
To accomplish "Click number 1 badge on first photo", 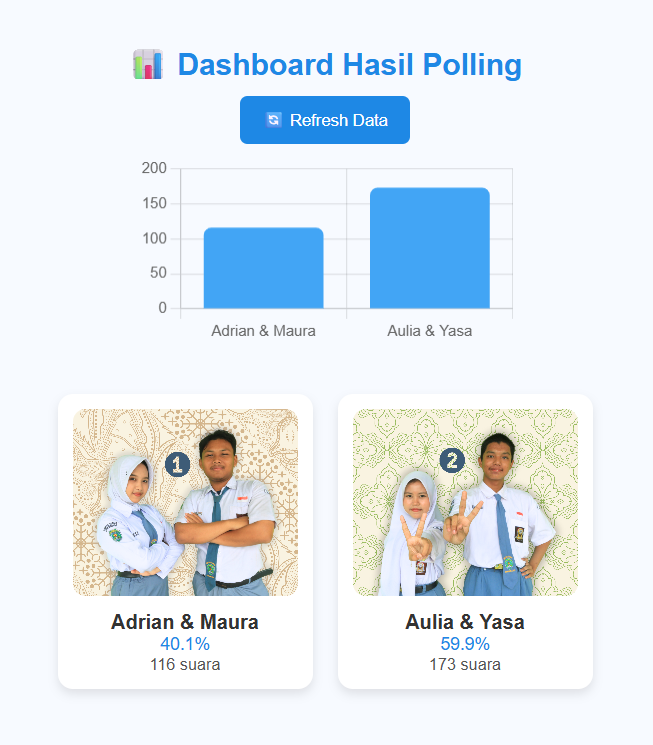I will click(177, 464).
